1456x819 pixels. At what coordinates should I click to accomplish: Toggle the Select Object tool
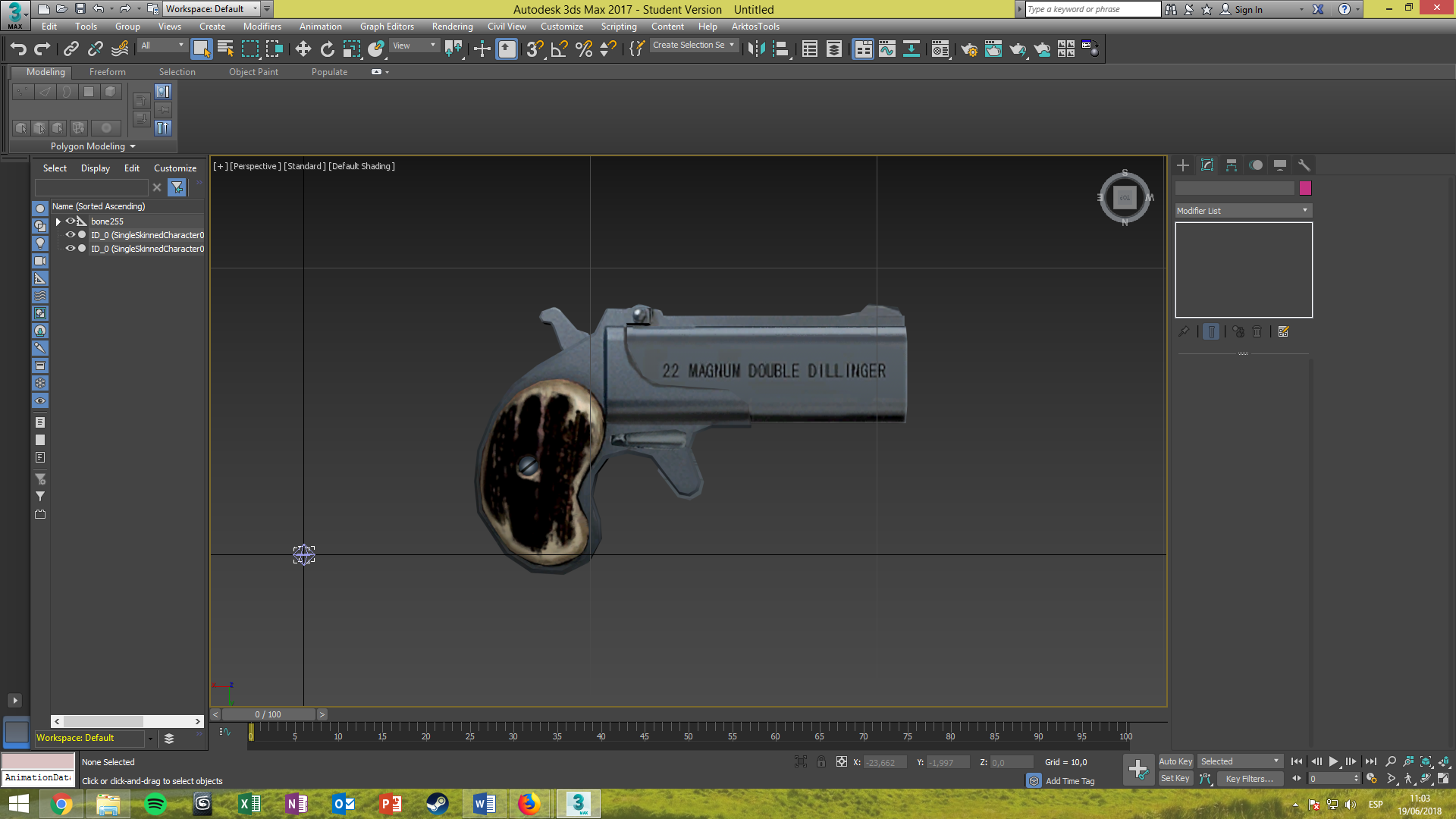tap(201, 49)
